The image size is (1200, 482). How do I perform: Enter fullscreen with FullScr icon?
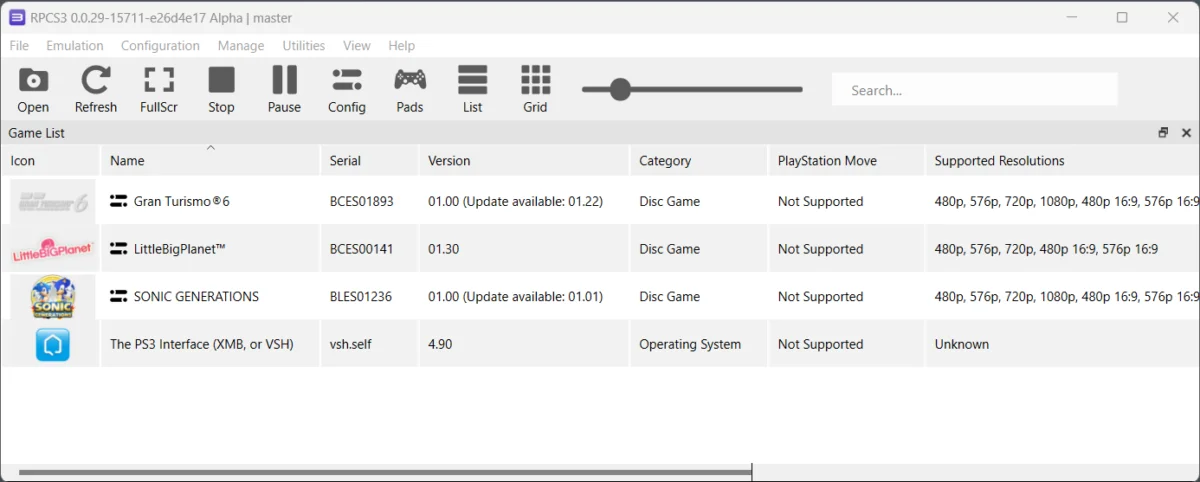click(159, 89)
